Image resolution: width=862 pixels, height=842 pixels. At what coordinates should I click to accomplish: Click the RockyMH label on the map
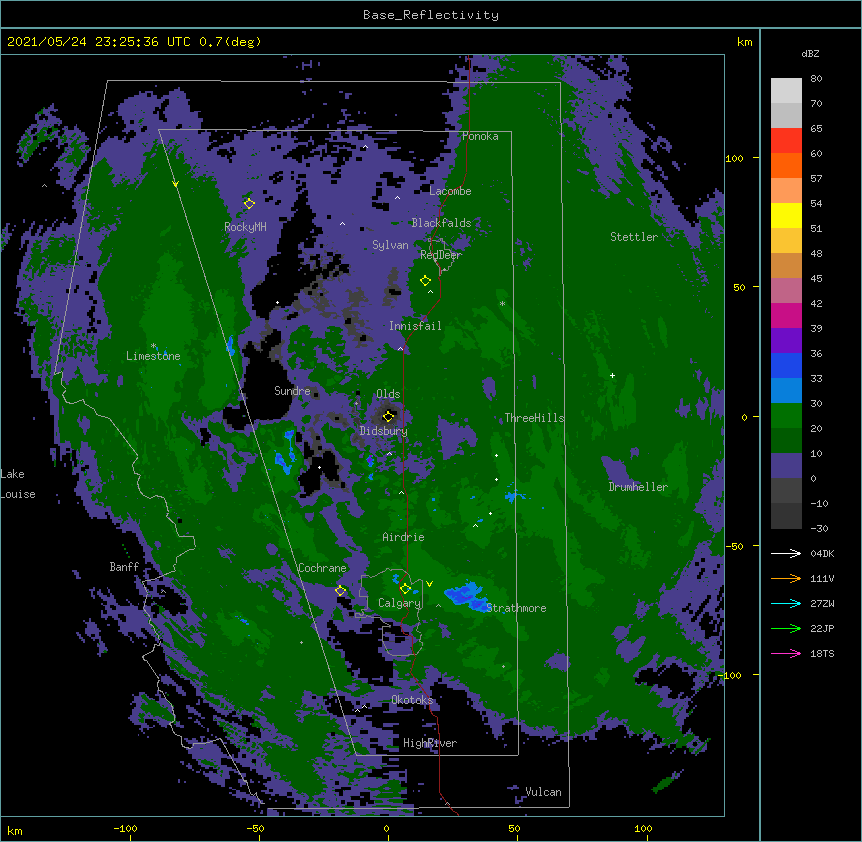coord(245,227)
